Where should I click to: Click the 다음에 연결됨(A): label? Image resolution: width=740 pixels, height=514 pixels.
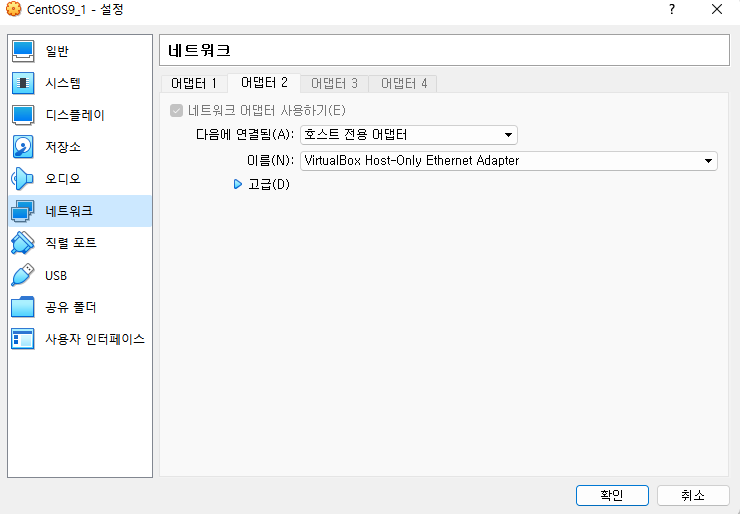245,135
